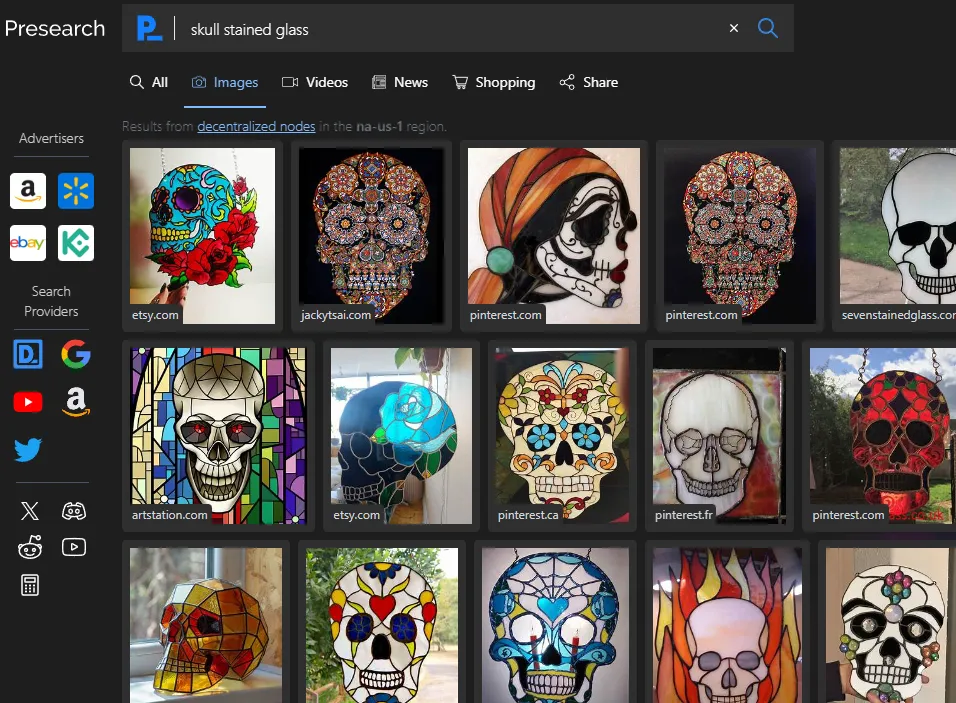Open the calculator icon in sidebar
The width and height of the screenshot is (956, 703).
[x=29, y=585]
